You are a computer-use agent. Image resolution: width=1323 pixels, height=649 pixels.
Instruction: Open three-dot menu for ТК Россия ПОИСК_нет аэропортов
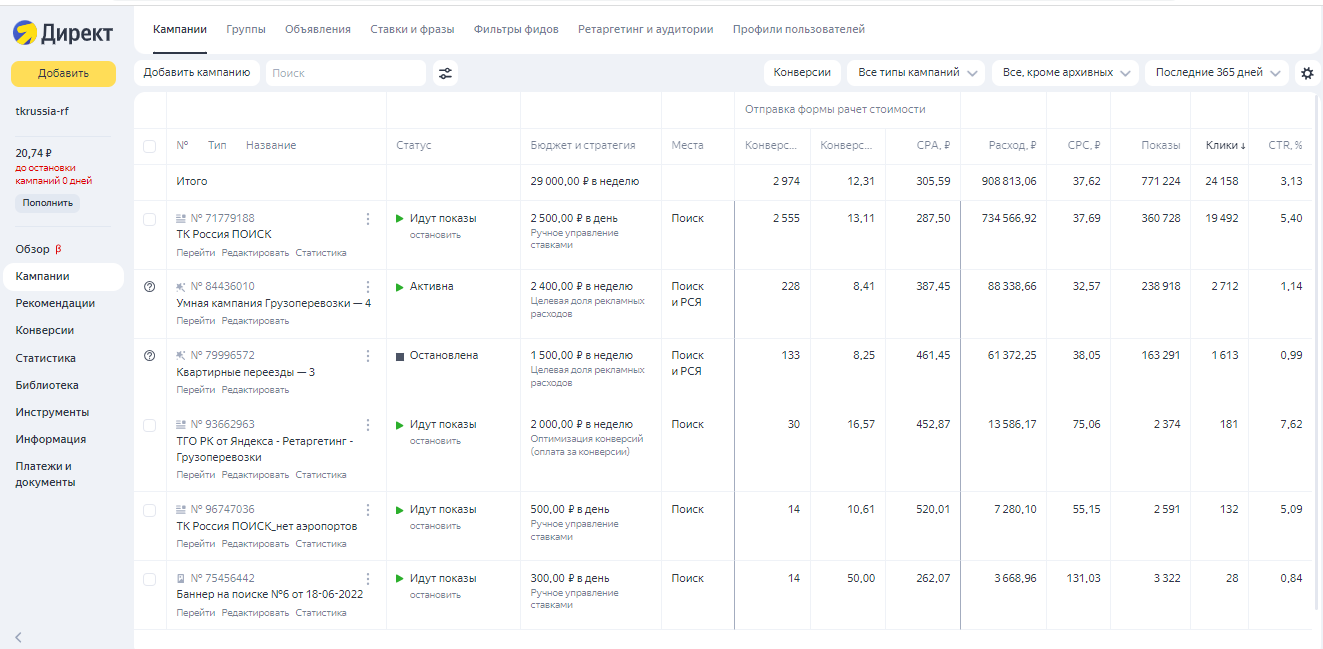coord(368,510)
